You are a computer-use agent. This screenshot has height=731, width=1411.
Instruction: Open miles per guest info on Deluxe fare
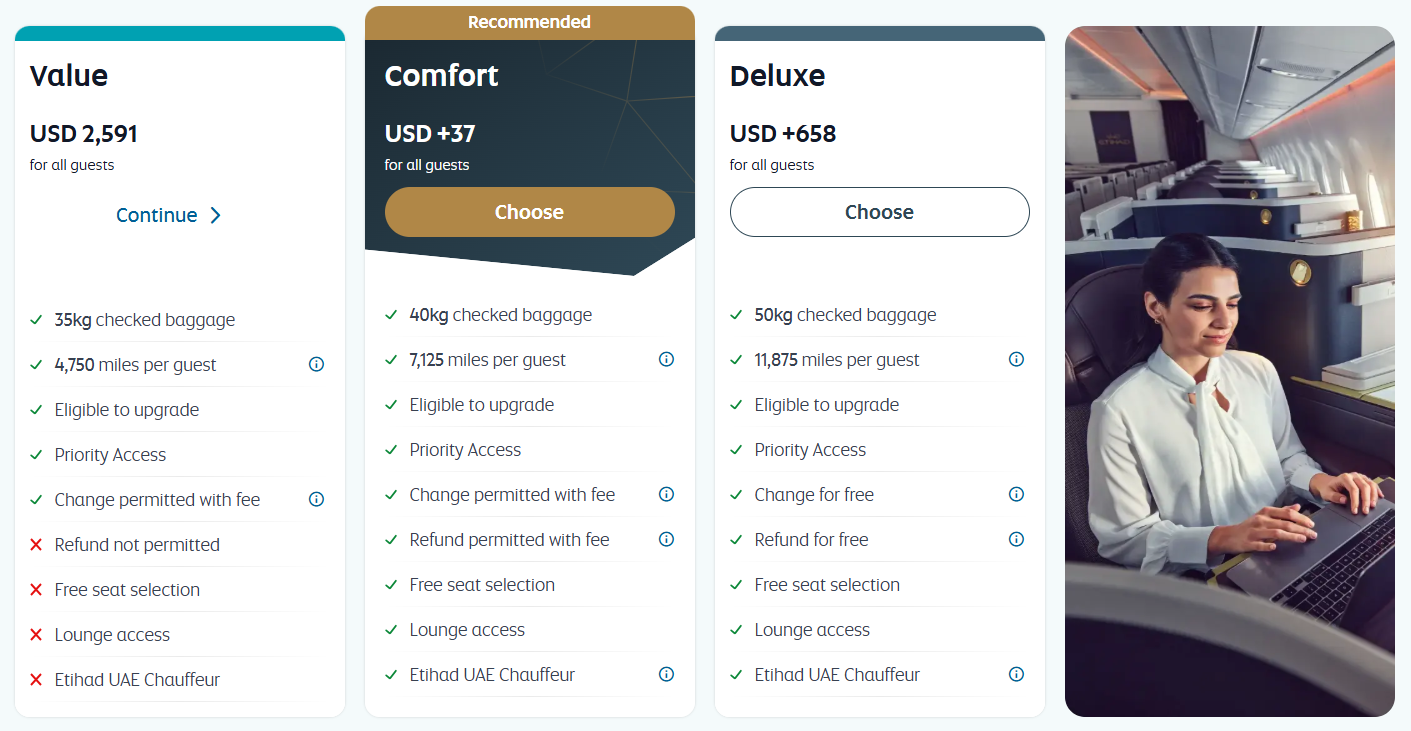[x=1016, y=359]
